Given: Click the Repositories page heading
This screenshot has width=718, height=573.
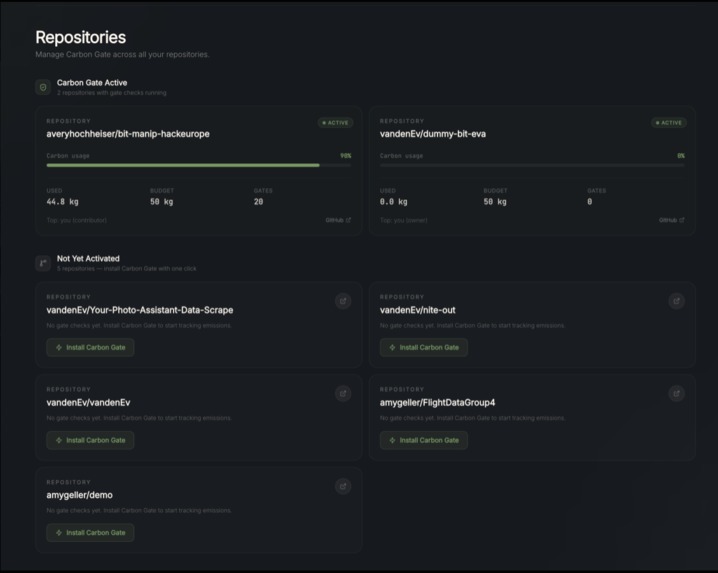Looking at the screenshot, I should pyautogui.click(x=81, y=38).
